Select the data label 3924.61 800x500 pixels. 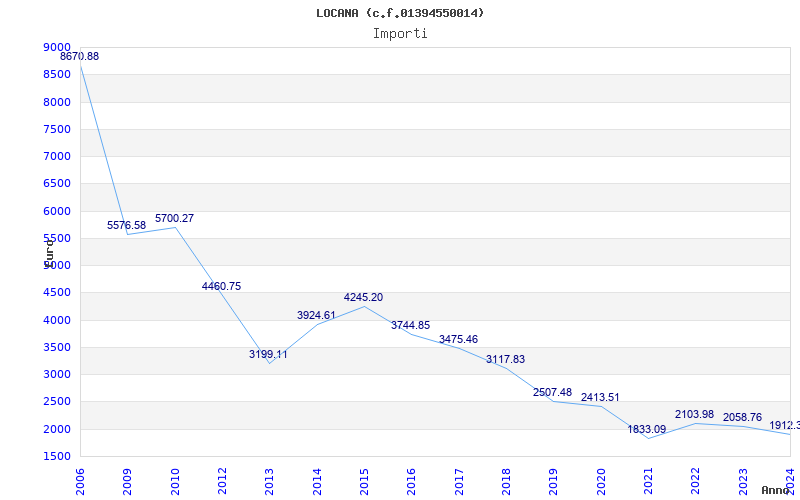[x=316, y=315]
